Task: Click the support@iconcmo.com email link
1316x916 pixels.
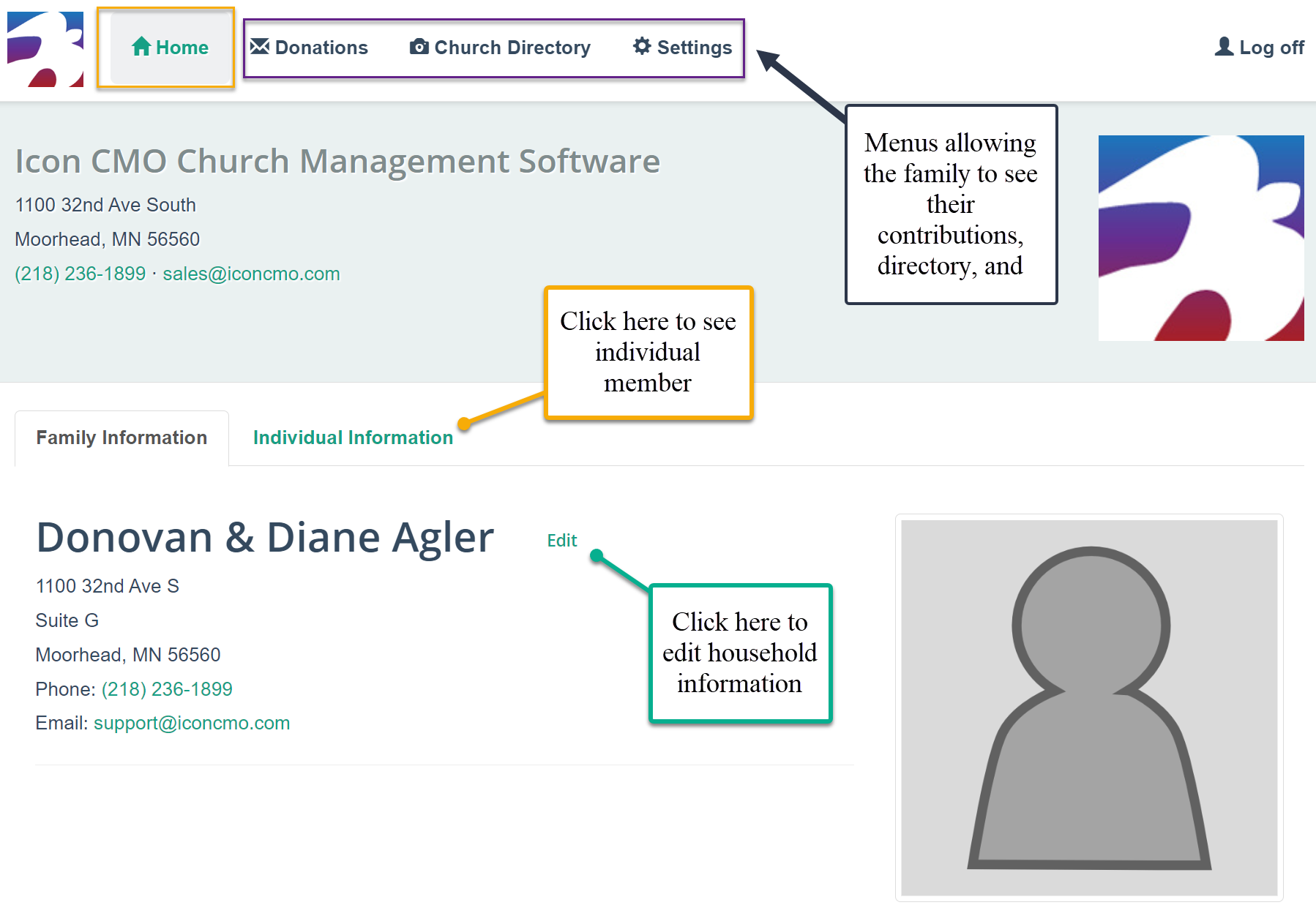Action: coord(192,723)
